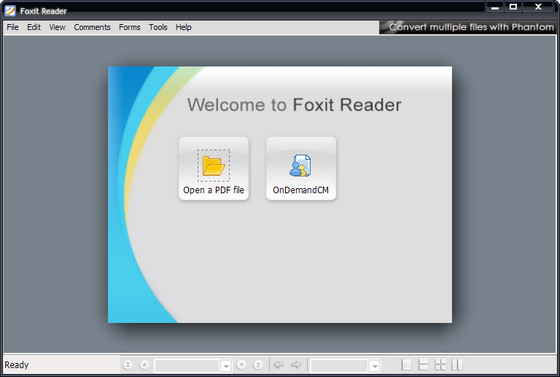Expand the page number dropdown arrow
This screenshot has height=377, width=560.
click(226, 366)
